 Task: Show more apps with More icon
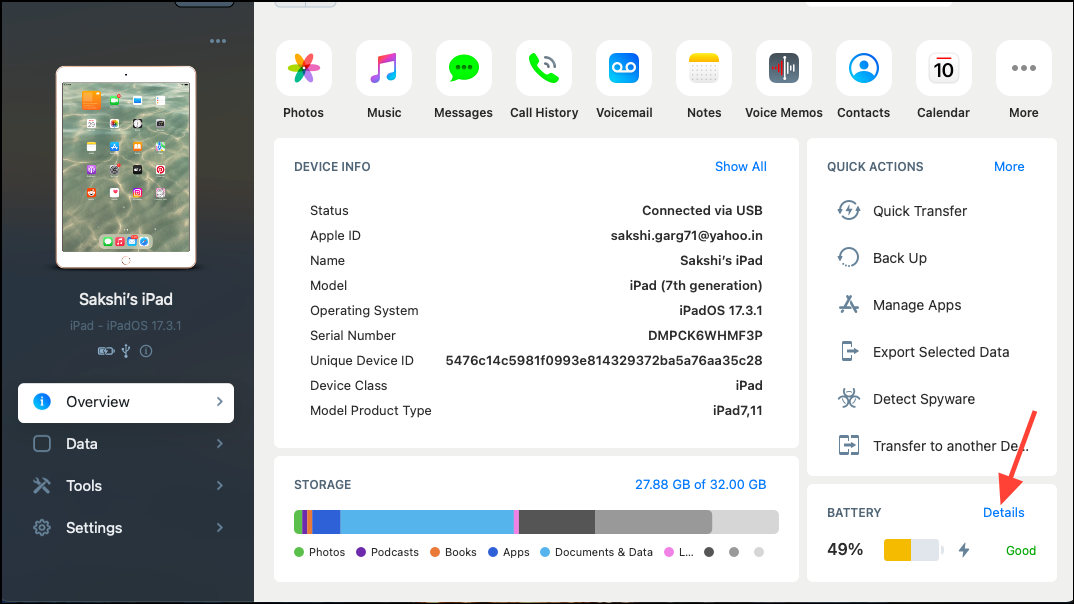click(1024, 68)
